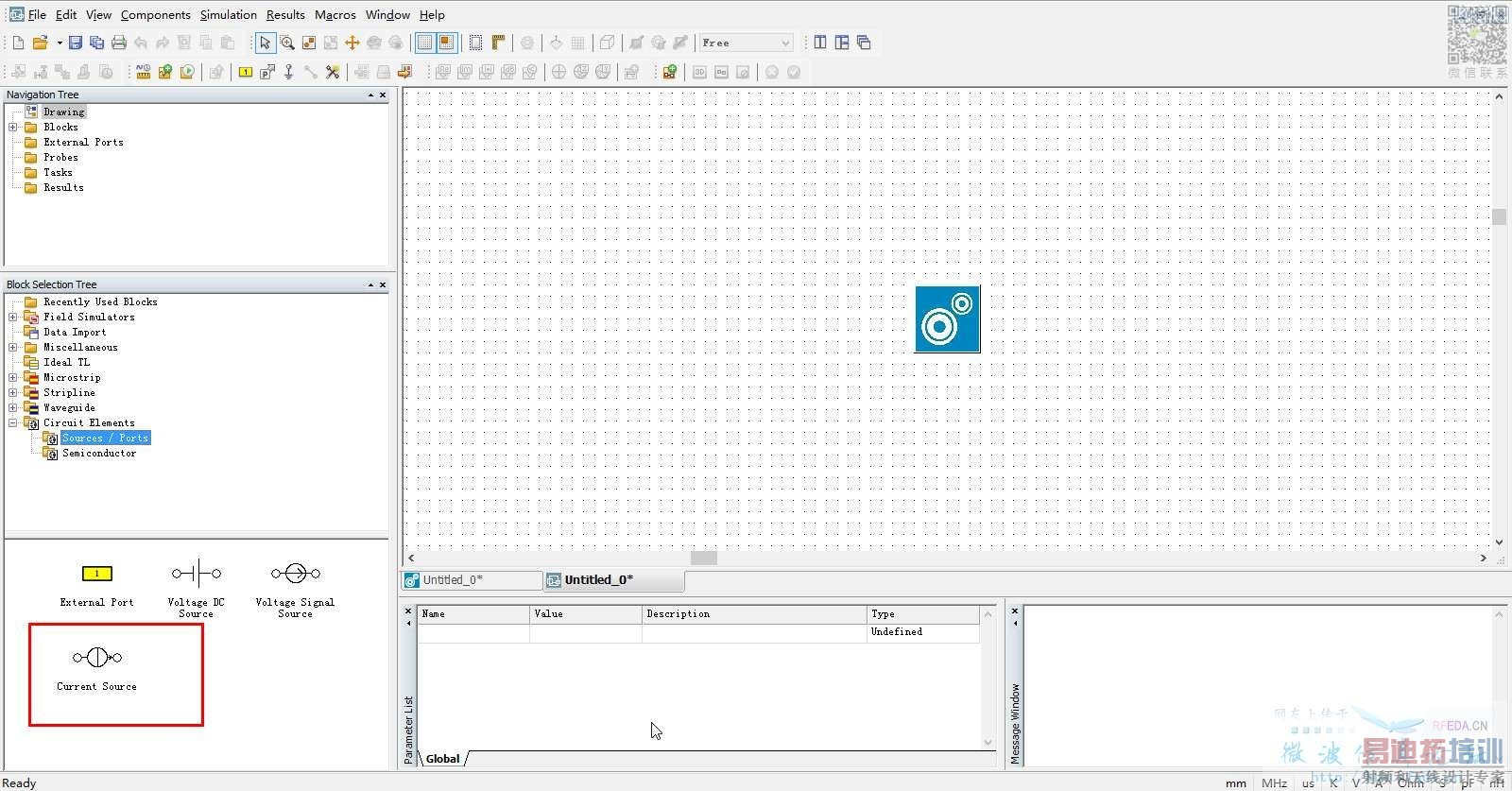Select the Probes folder in Navigation Tree
This screenshot has height=791, width=1512.
coord(60,157)
